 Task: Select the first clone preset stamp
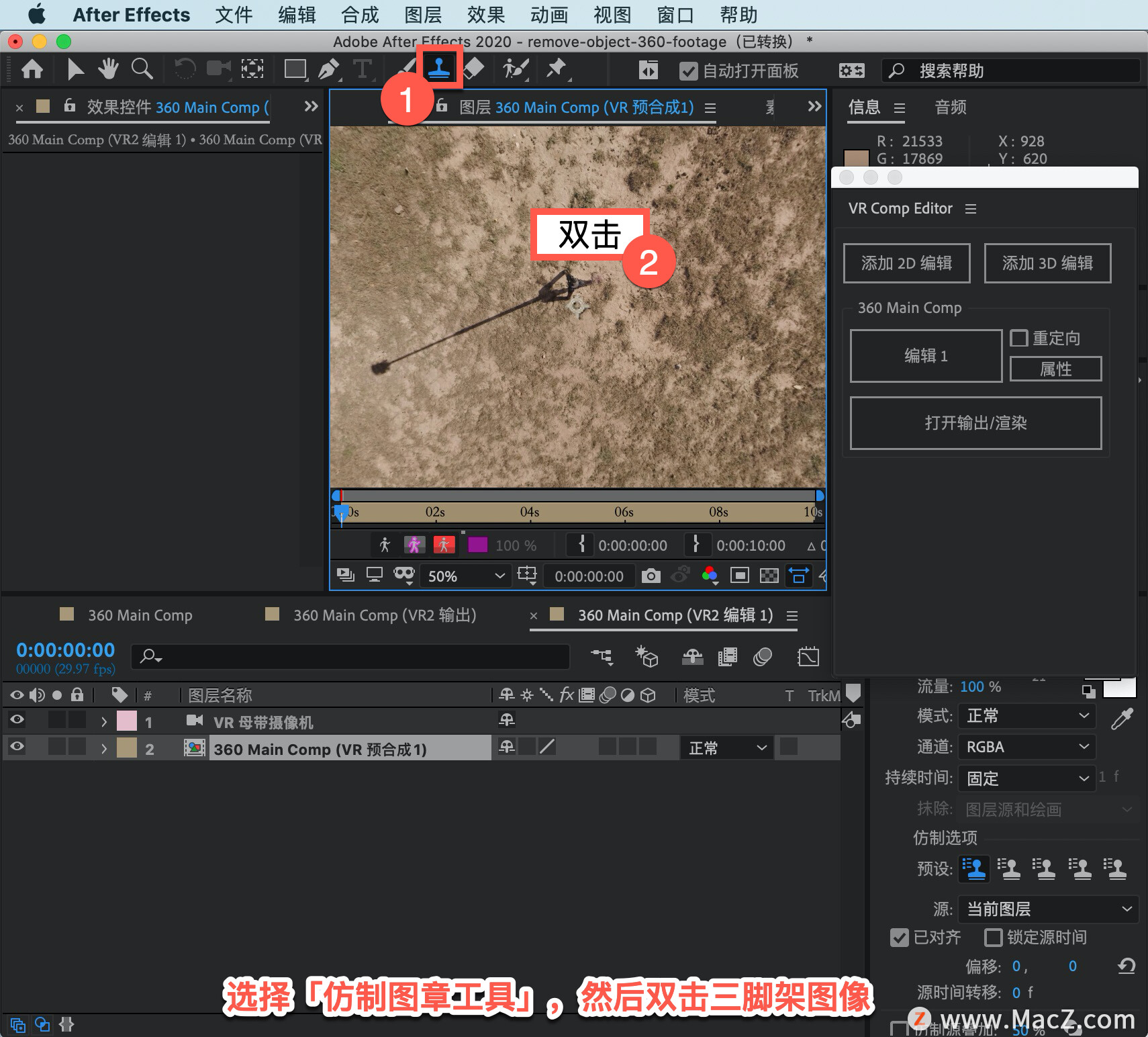975,869
